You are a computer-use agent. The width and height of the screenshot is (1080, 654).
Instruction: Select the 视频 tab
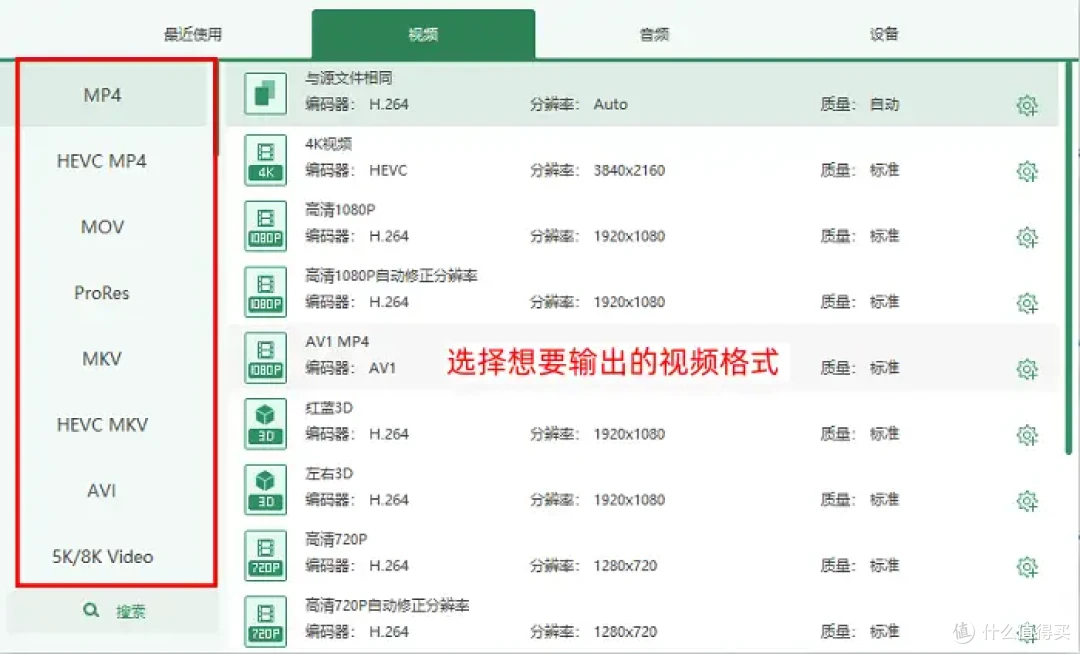423,34
